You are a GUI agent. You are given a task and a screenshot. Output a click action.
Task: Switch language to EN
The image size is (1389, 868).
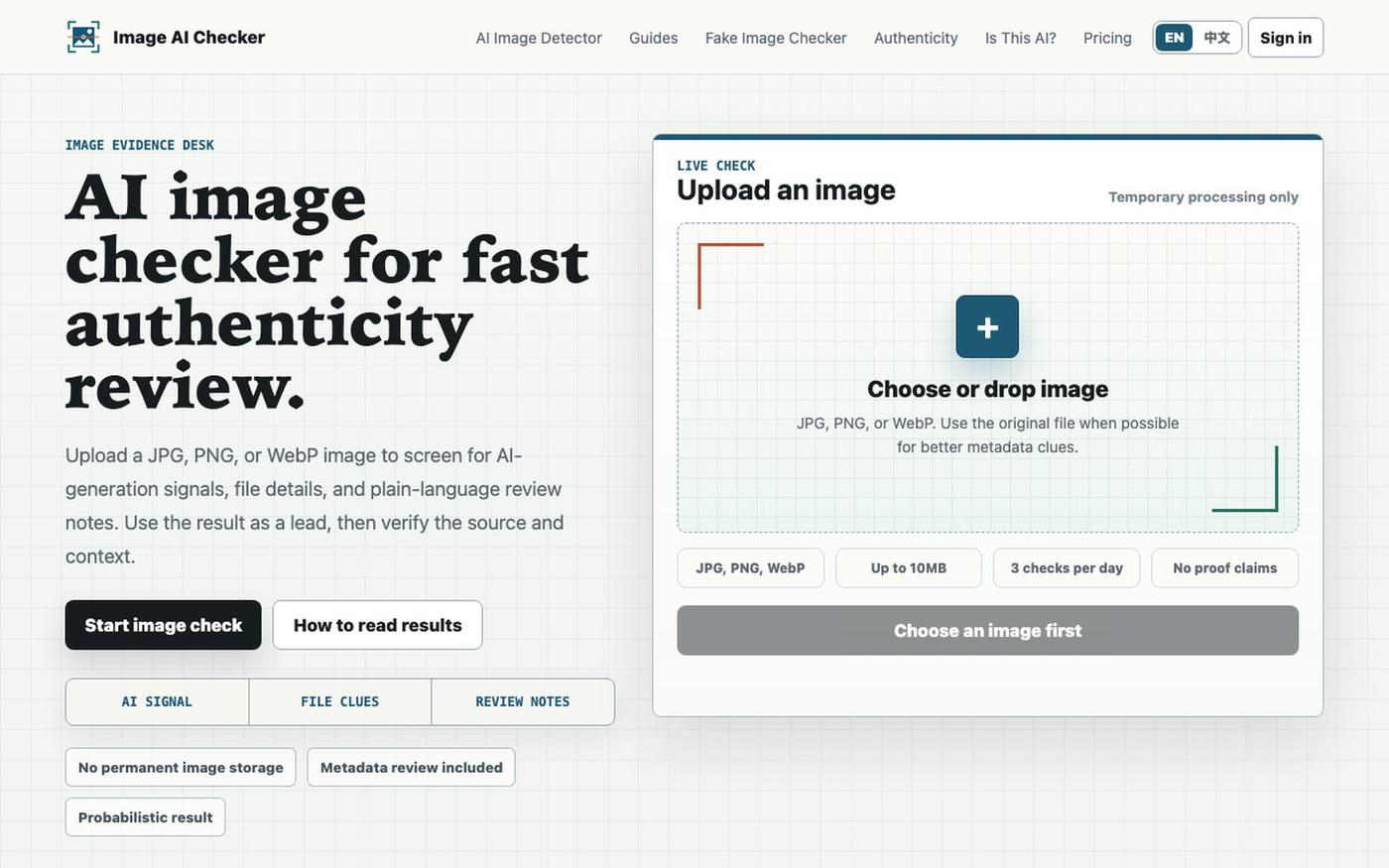pyautogui.click(x=1174, y=38)
